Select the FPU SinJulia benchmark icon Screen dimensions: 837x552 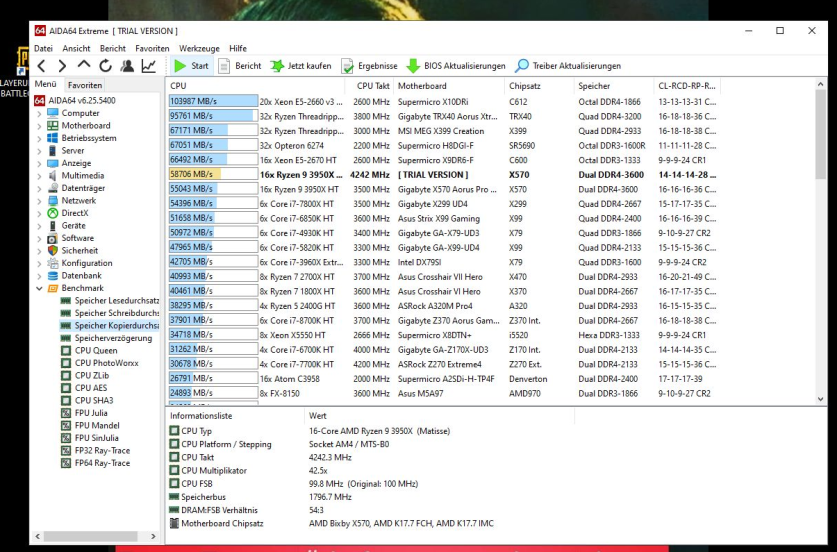click(66, 438)
